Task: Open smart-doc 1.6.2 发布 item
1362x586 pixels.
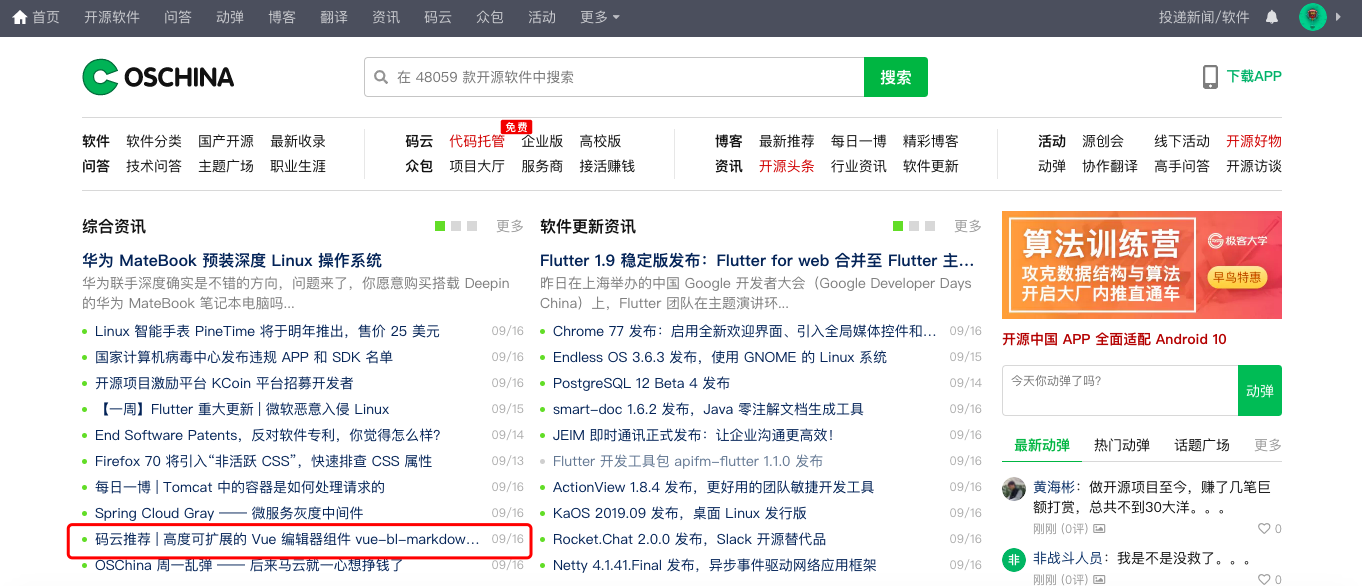Action: (x=708, y=409)
